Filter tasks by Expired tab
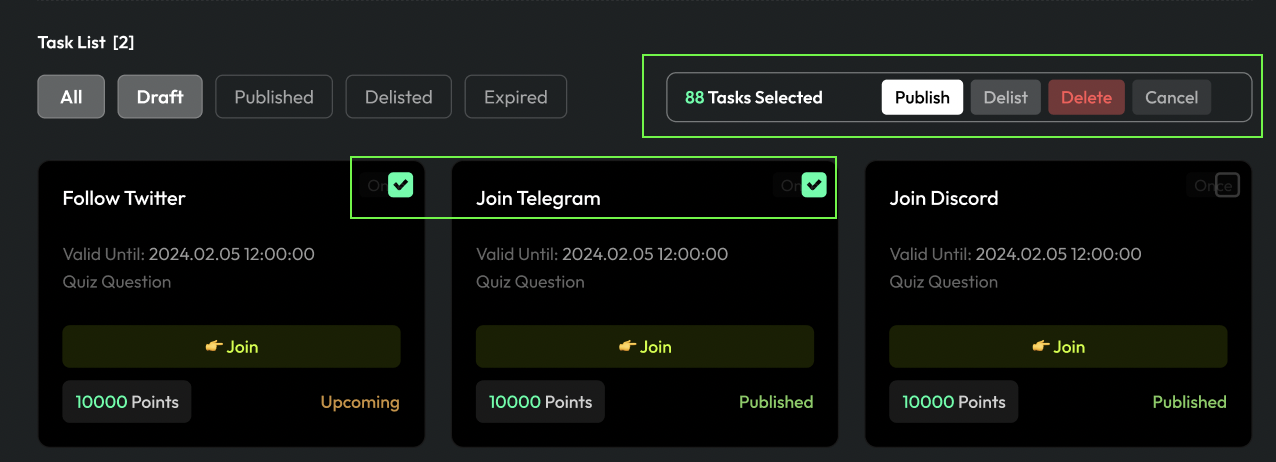Viewport: 1276px width, 462px height. (515, 97)
